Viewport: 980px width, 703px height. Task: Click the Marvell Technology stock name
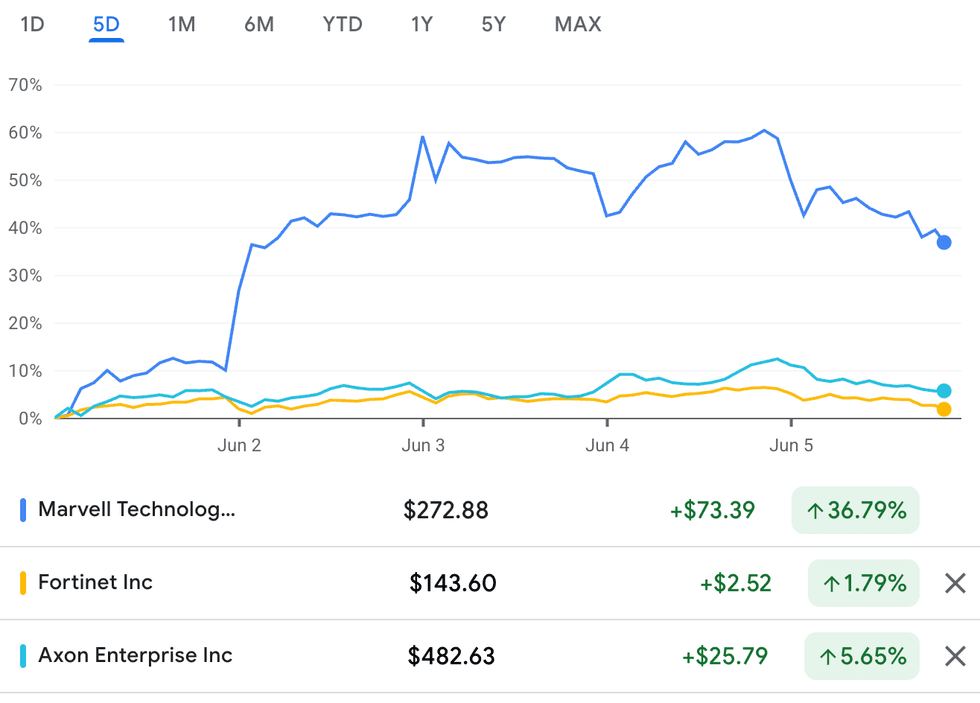[x=137, y=509]
